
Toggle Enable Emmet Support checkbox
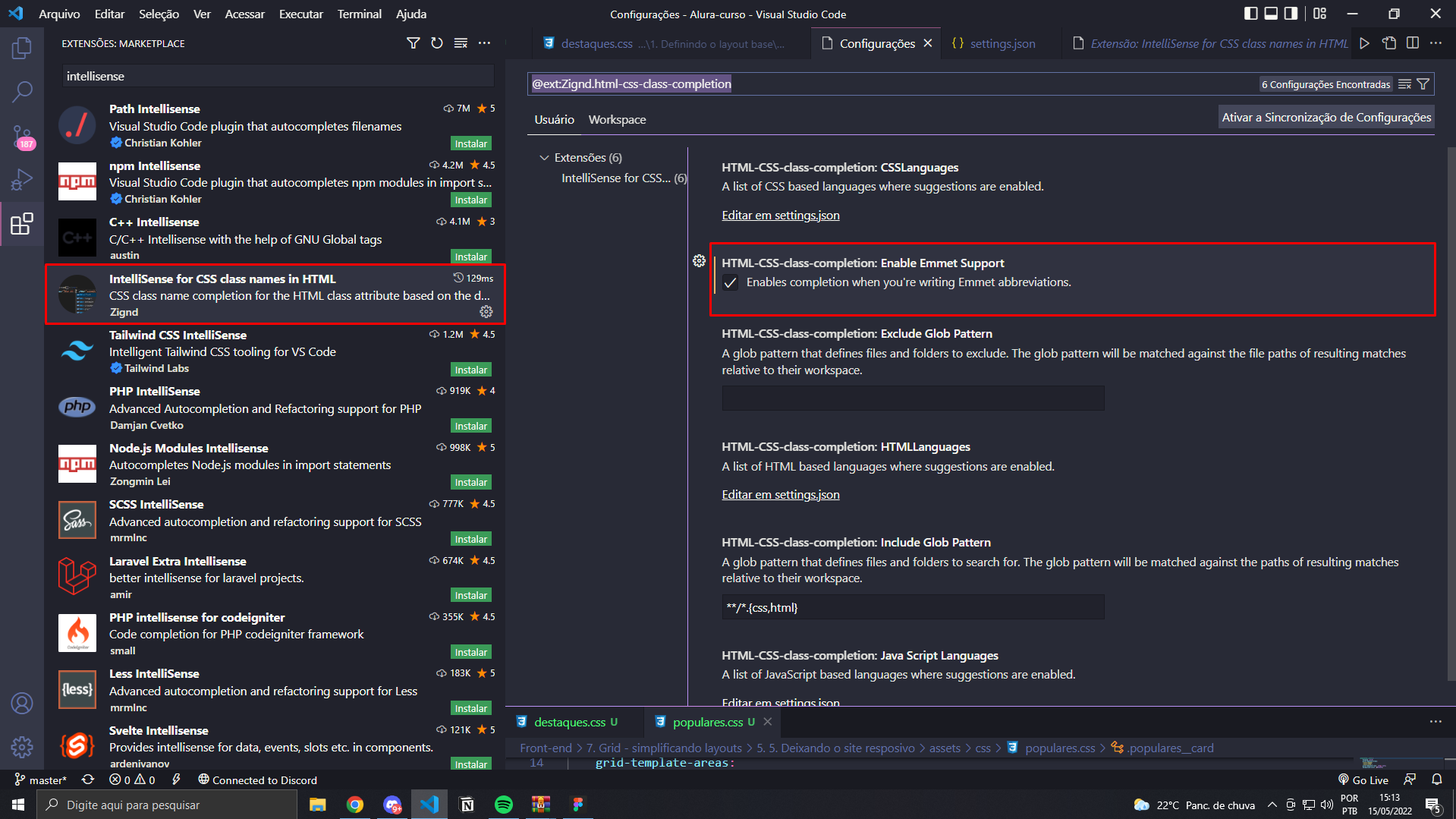[730, 282]
